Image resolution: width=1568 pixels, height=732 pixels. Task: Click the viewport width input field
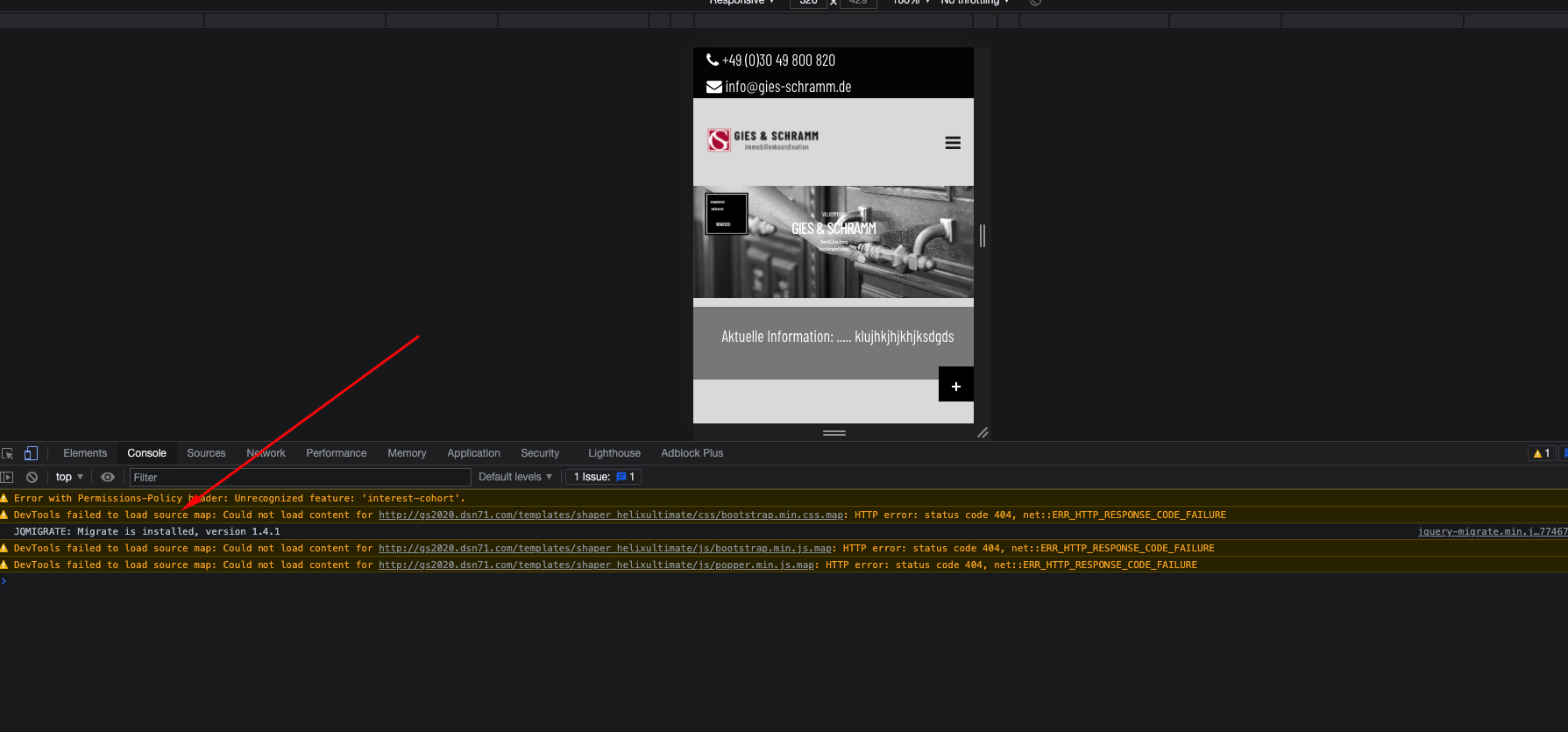(x=808, y=3)
